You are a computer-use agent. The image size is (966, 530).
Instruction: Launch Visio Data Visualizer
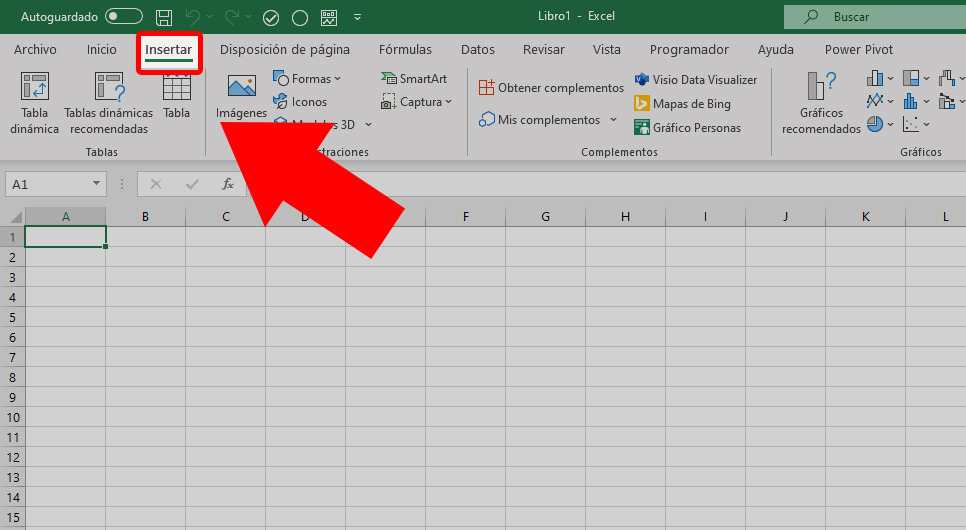pyautogui.click(x=695, y=80)
